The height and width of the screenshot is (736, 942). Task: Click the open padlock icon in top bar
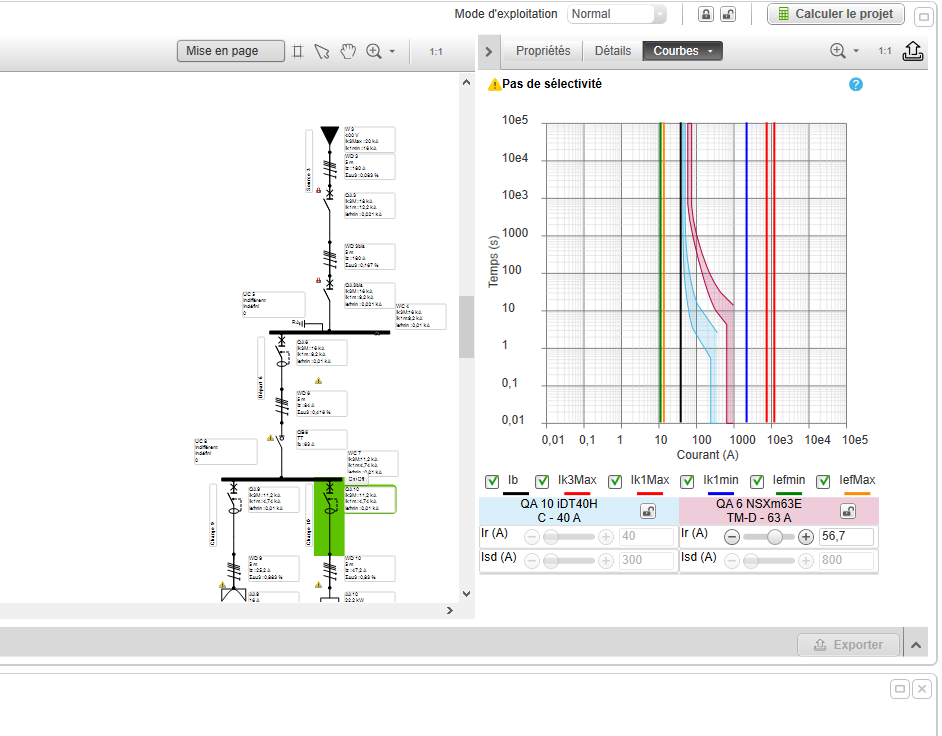727,14
